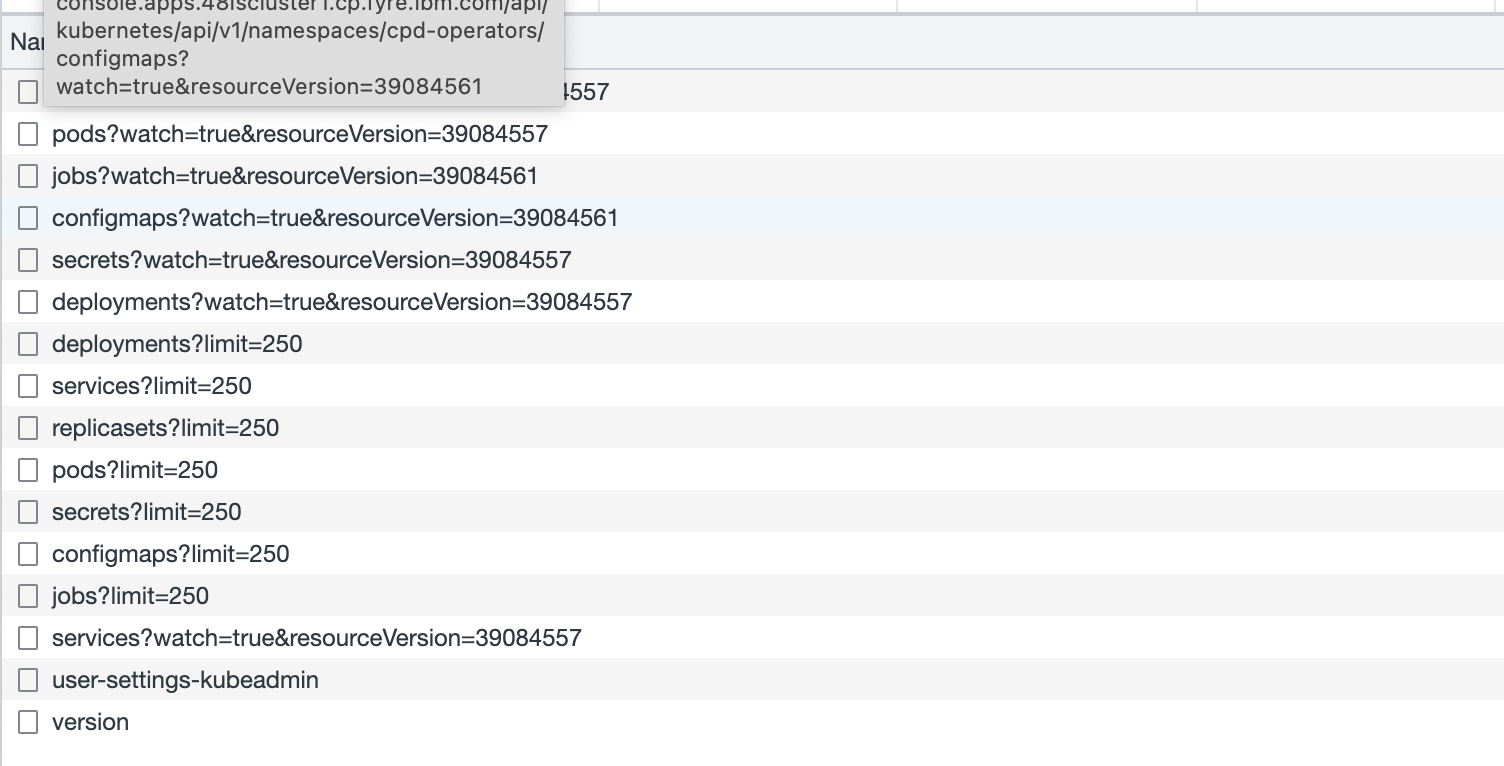The width and height of the screenshot is (1504, 766).
Task: Check the checkbox next to services?limit=250
Action: 27,385
